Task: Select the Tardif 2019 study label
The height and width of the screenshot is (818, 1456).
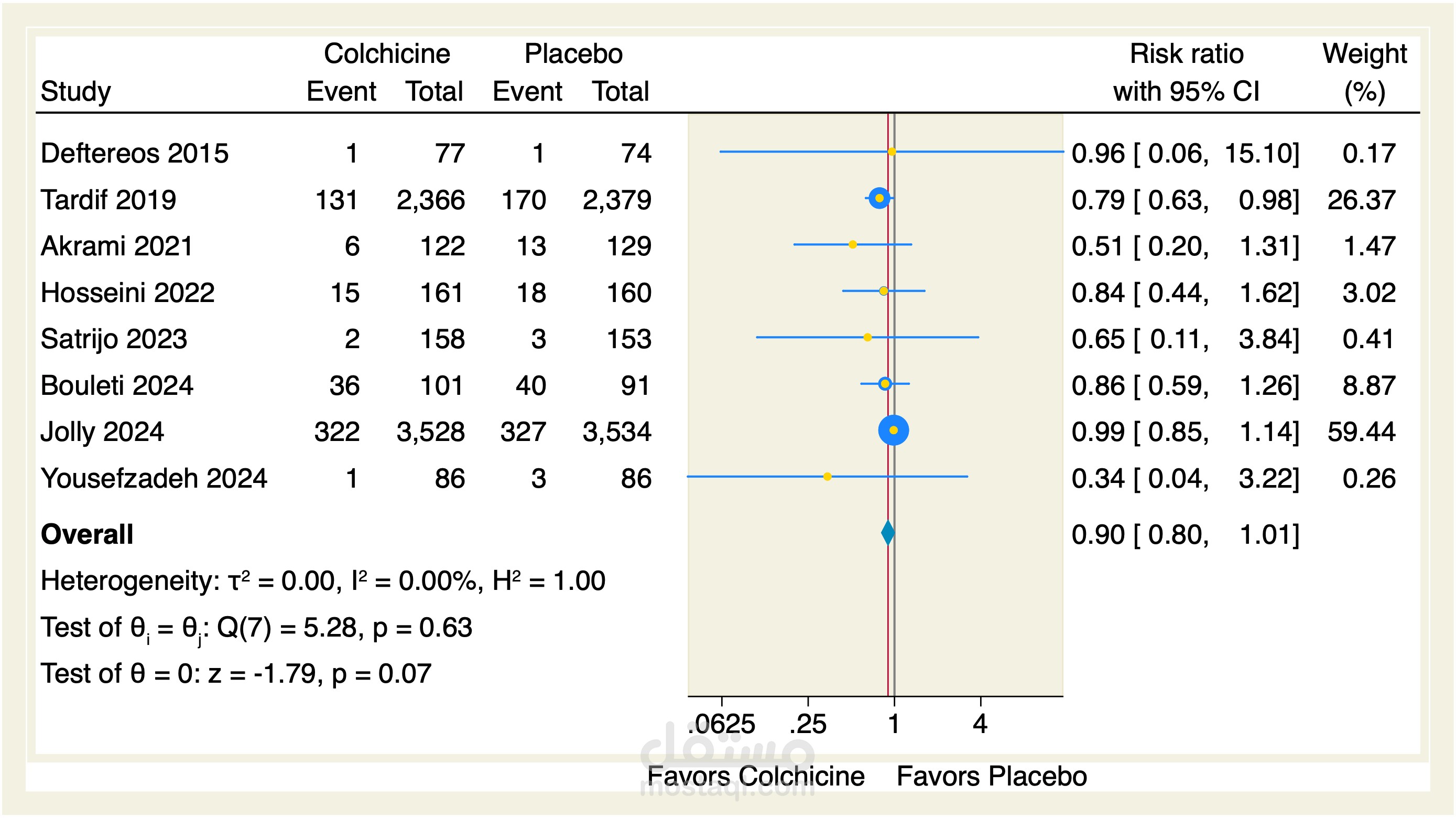Action: [x=108, y=200]
